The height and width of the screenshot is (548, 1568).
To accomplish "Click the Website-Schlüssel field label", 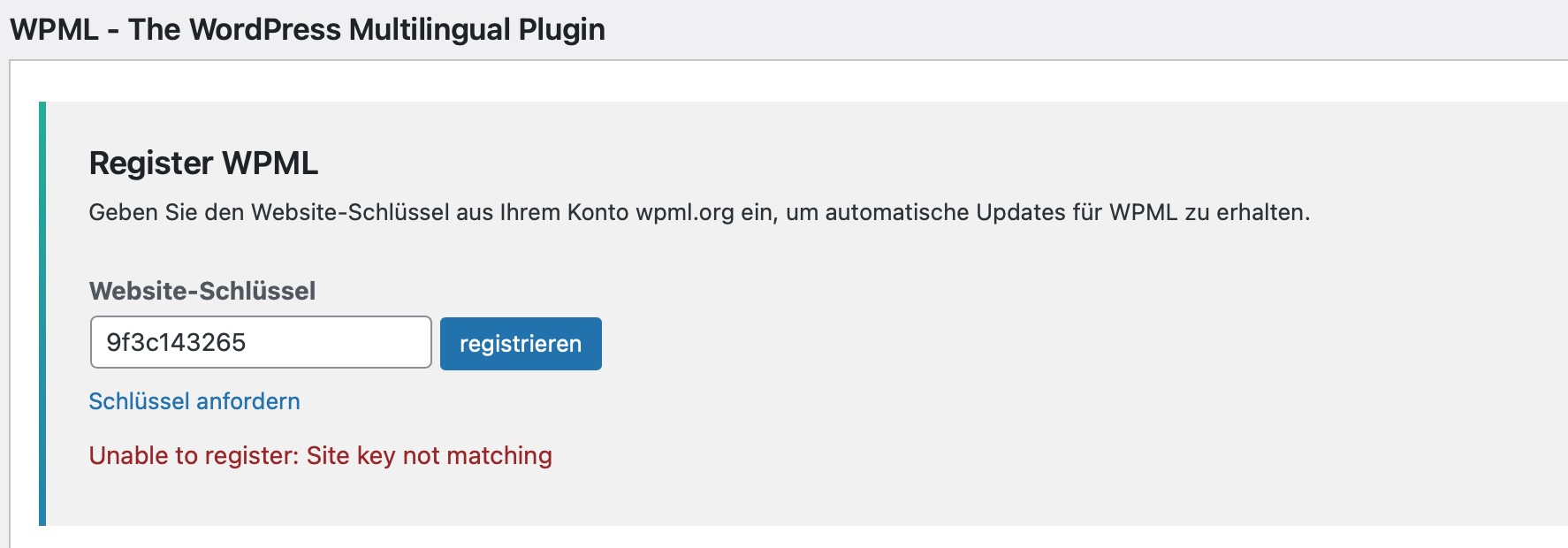I will 202,291.
